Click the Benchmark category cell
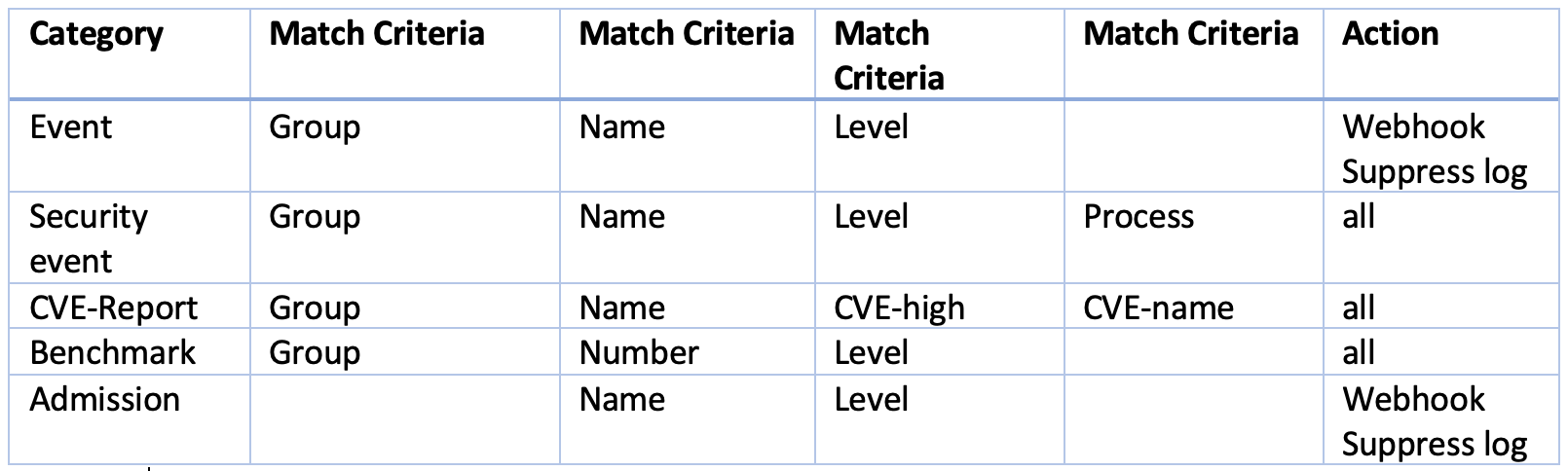 [x=112, y=352]
